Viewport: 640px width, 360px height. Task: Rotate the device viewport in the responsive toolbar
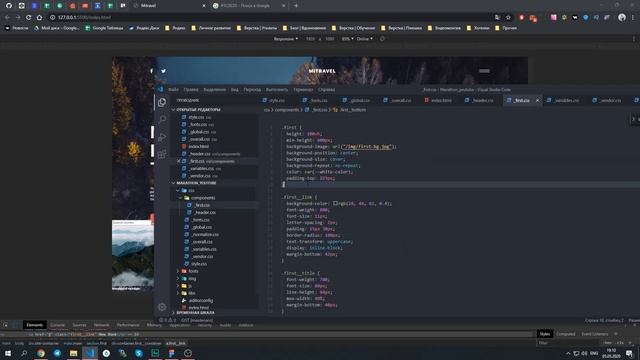pos(382,39)
